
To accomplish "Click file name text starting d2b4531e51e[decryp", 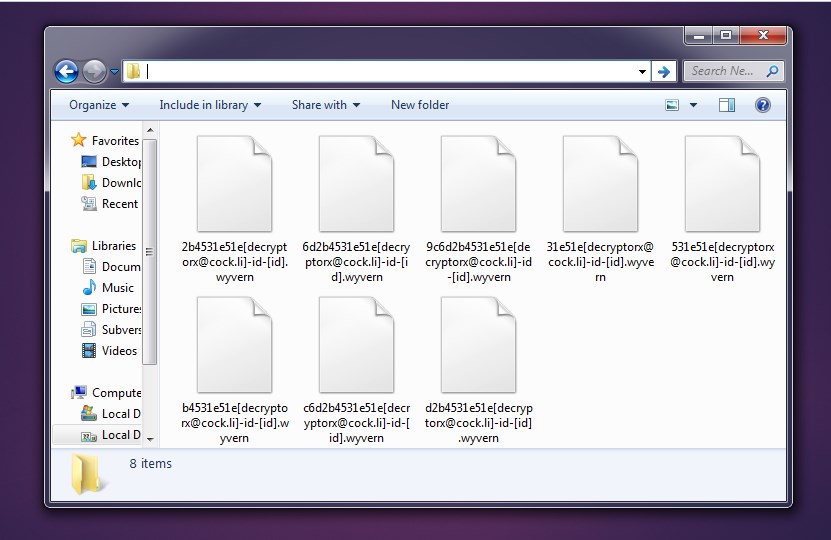I will pos(478,423).
